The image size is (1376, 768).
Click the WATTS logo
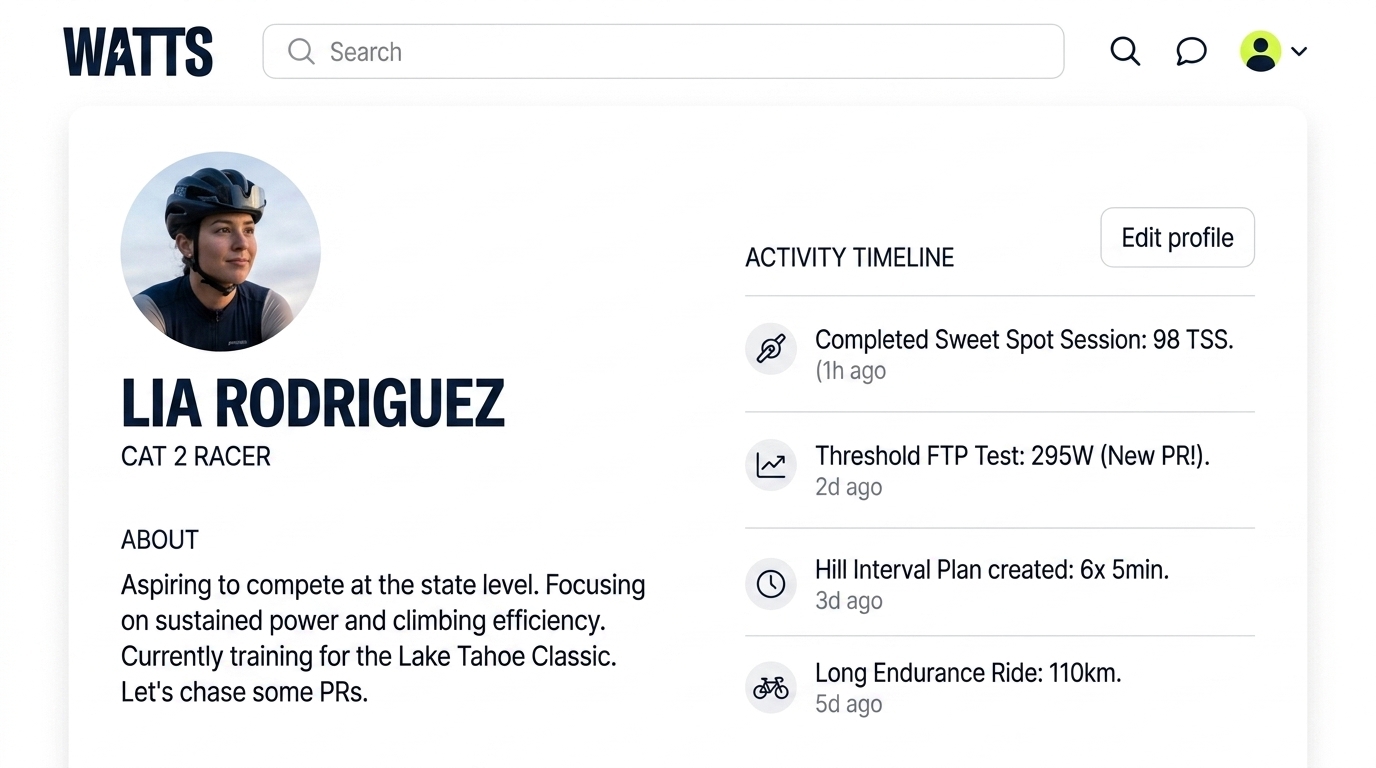(x=138, y=52)
